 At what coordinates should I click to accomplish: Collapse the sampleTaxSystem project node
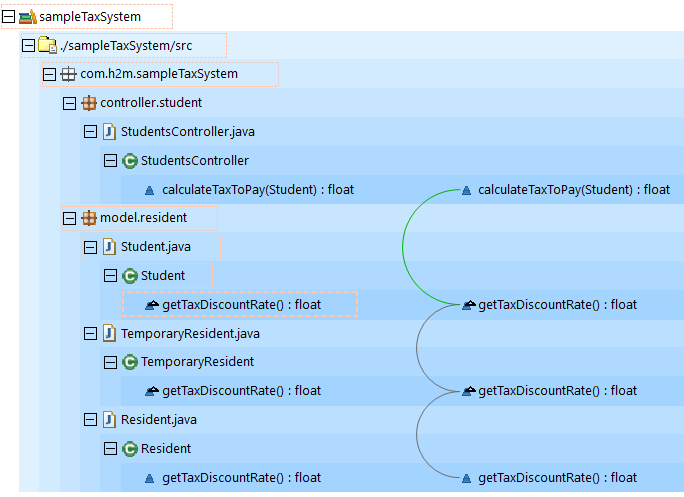(8, 17)
